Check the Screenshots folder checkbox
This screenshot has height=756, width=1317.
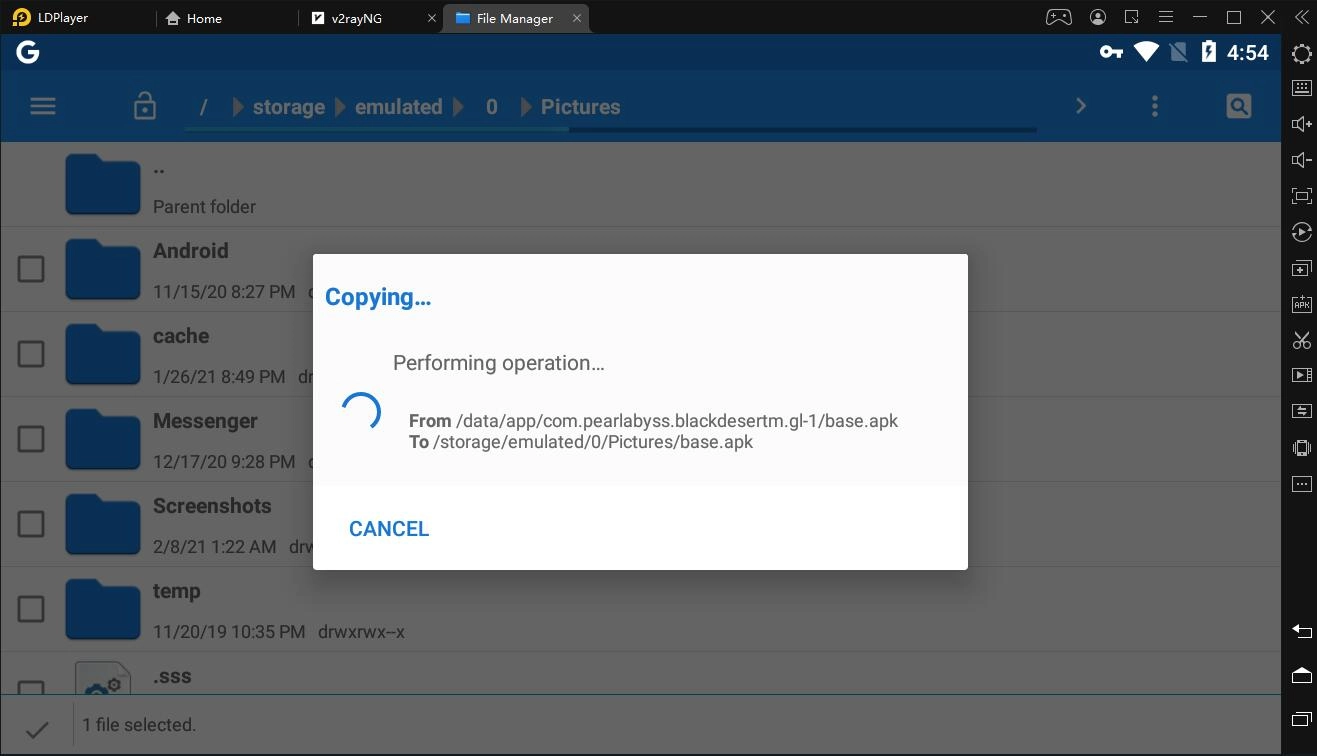[x=31, y=524]
